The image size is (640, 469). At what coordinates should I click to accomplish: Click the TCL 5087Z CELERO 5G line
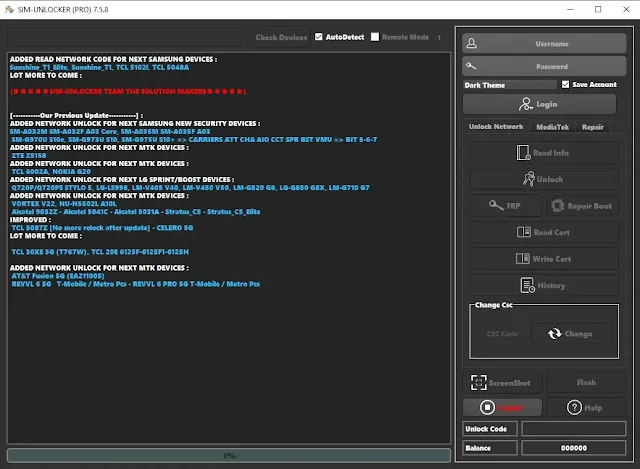(102, 228)
